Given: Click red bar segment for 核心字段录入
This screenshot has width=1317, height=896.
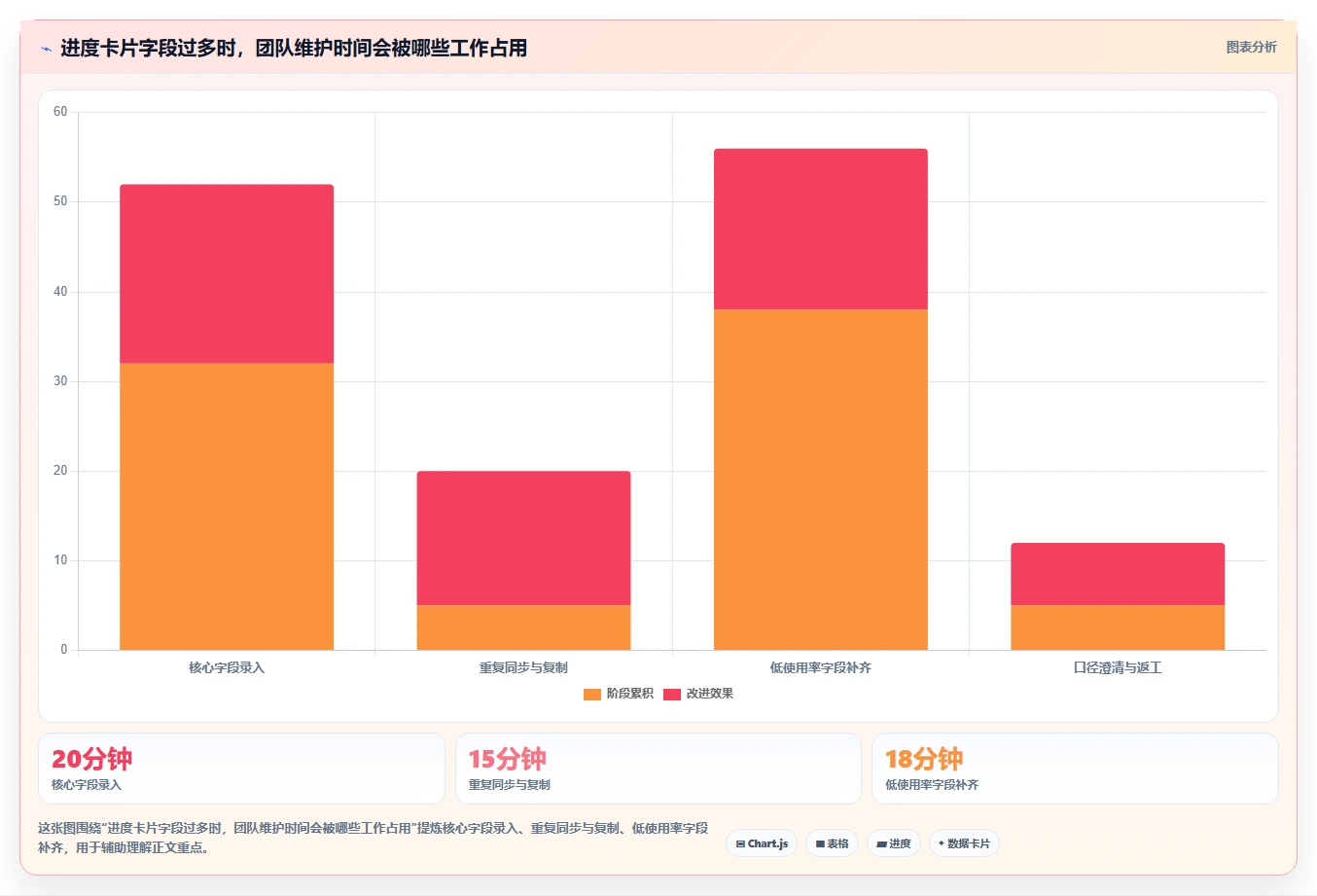Looking at the screenshot, I should pyautogui.click(x=227, y=273).
